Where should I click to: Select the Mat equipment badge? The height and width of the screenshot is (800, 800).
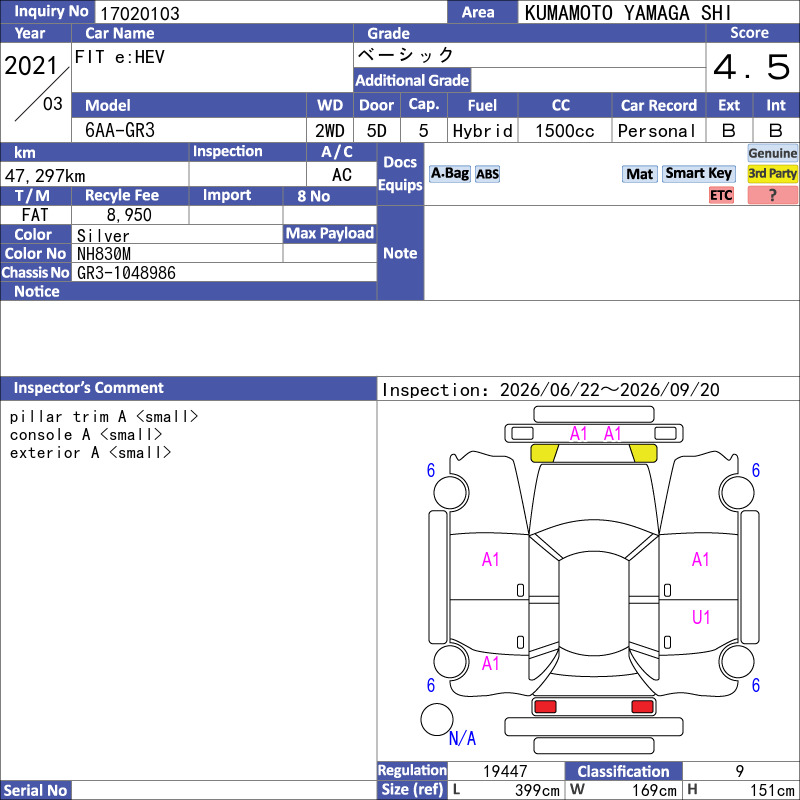pyautogui.click(x=639, y=174)
